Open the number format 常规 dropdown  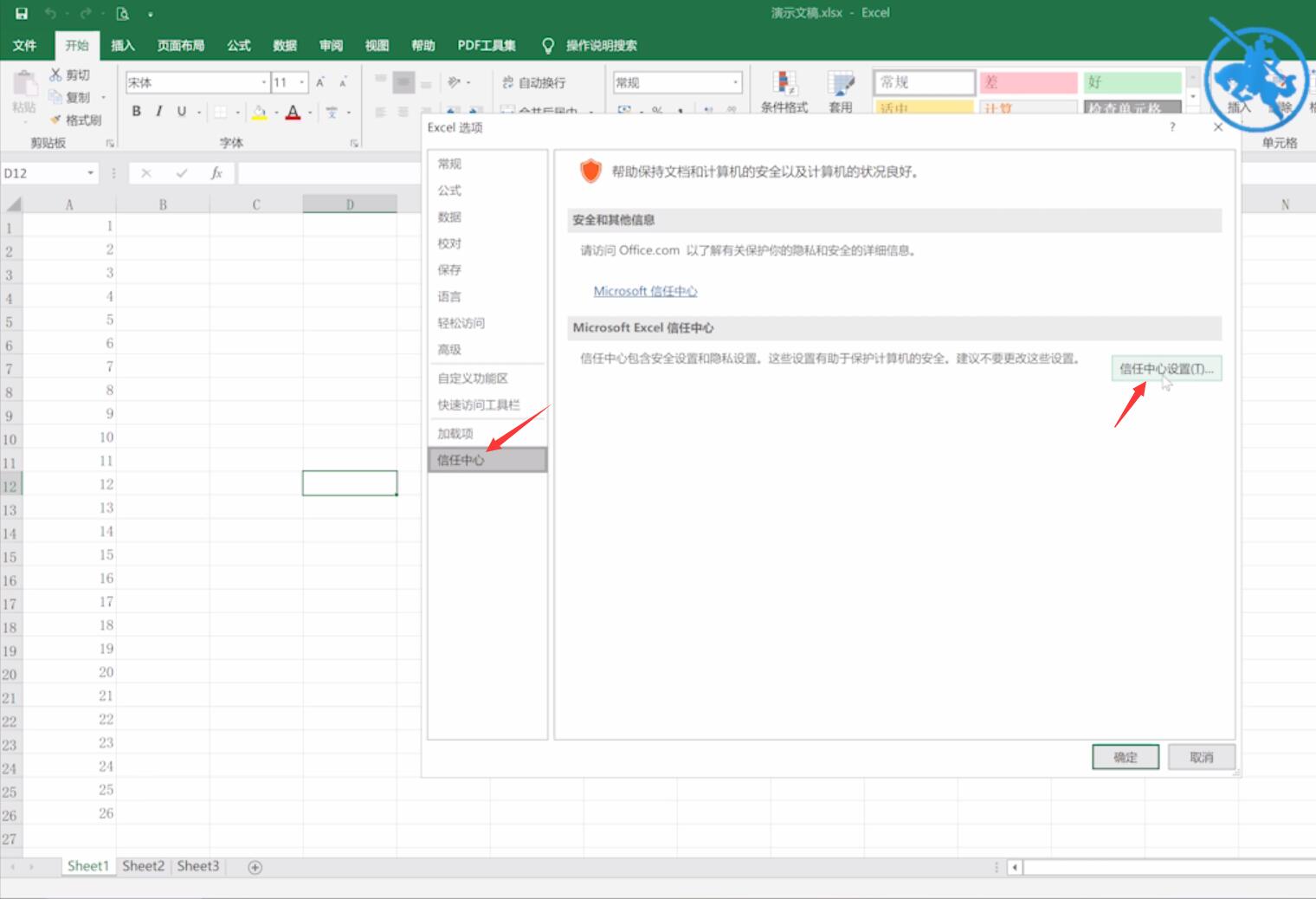pyautogui.click(x=736, y=82)
